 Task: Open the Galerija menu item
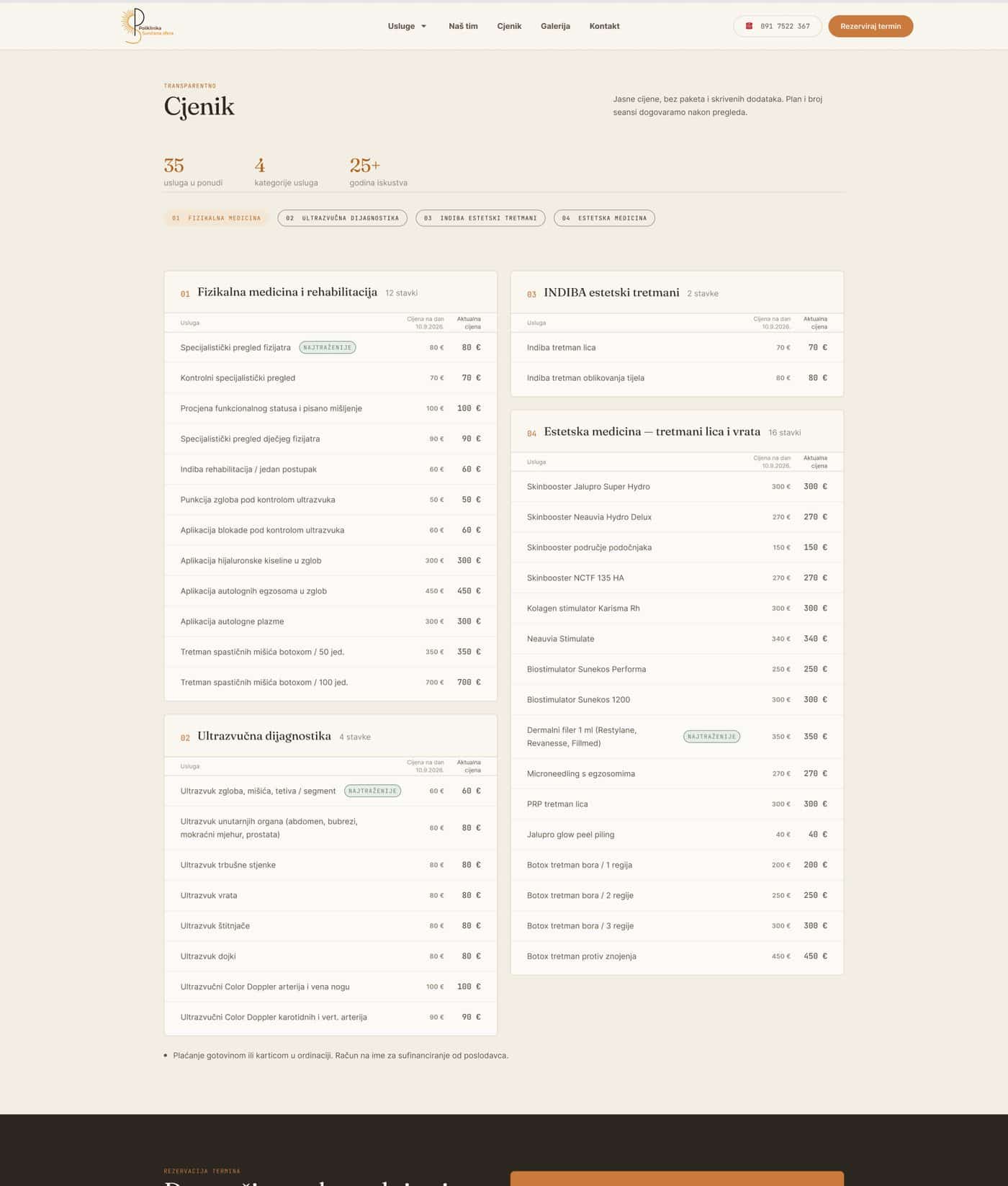point(555,26)
